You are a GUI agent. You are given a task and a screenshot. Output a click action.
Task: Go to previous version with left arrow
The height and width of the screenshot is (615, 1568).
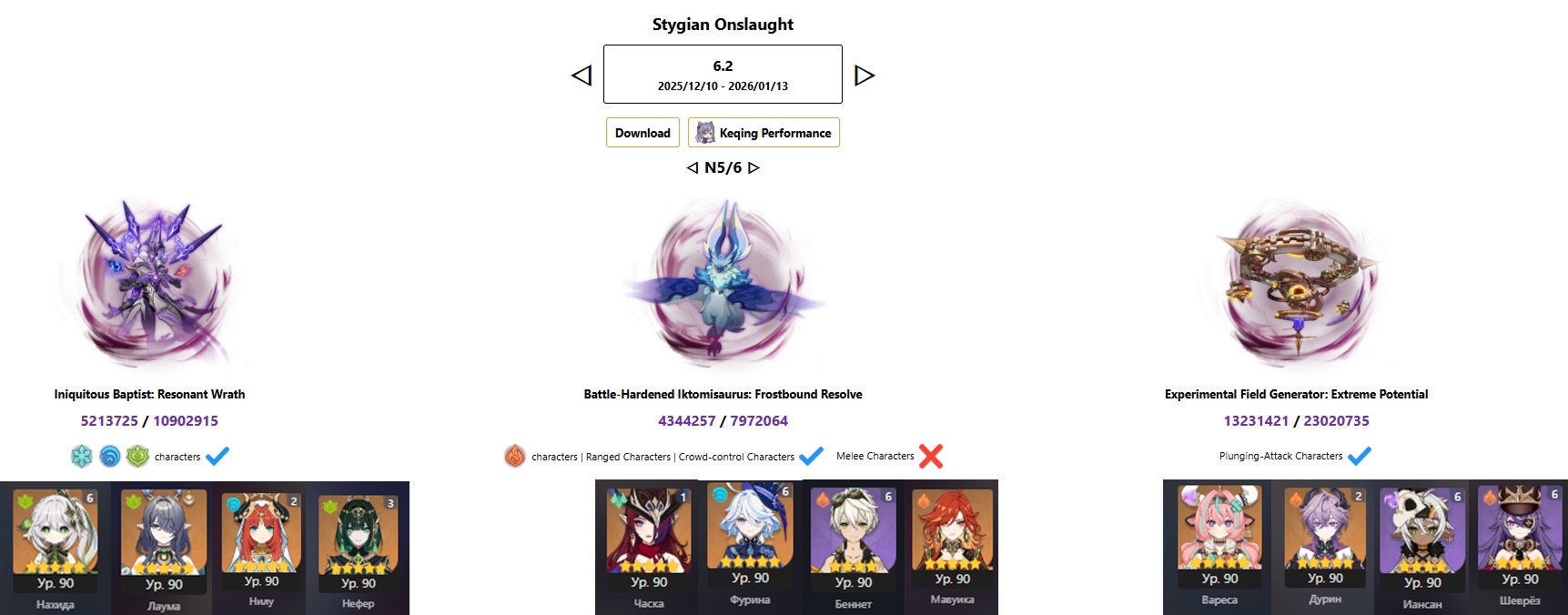[x=582, y=75]
